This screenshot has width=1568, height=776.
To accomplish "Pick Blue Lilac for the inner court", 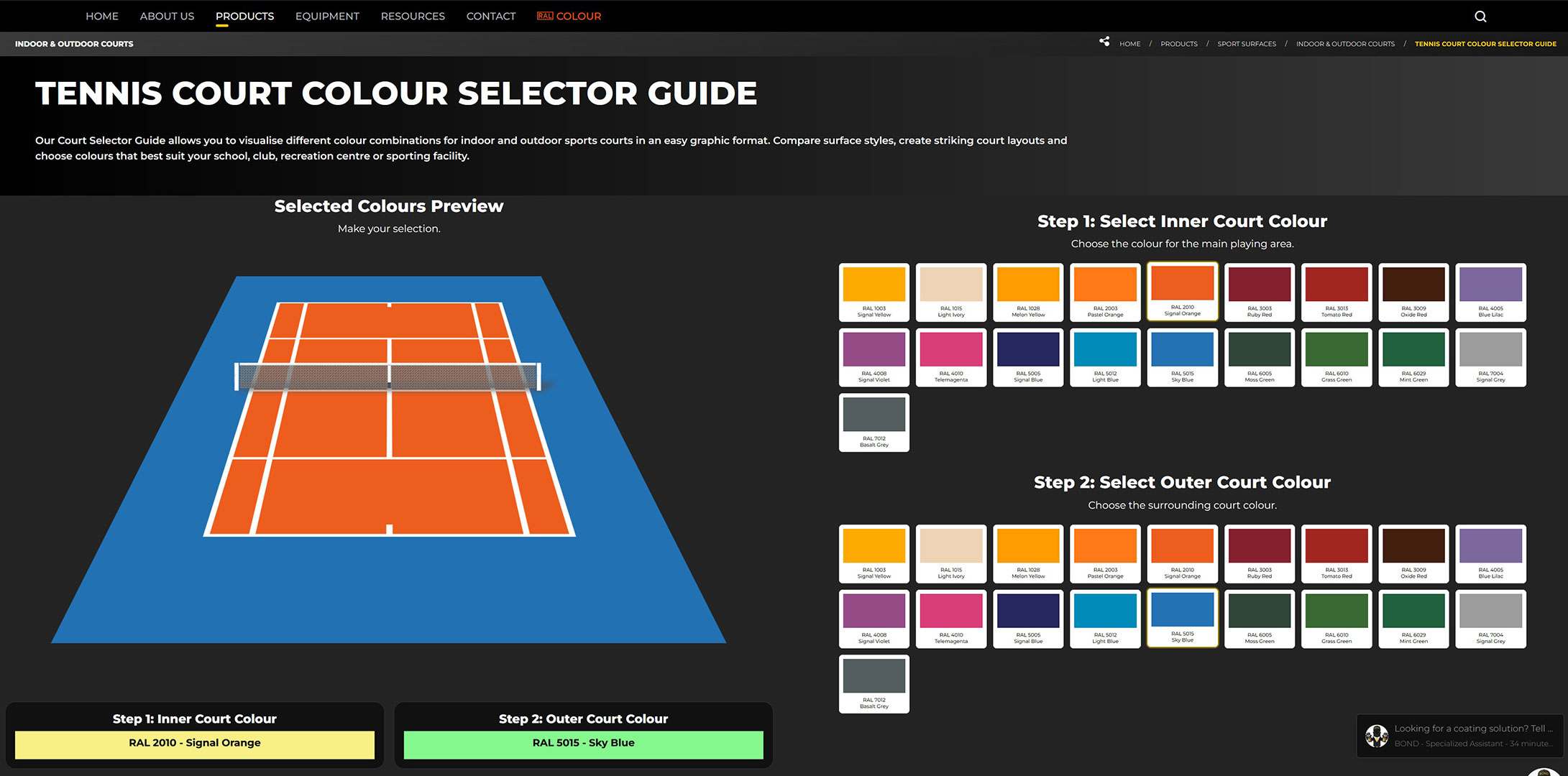I will [1491, 292].
